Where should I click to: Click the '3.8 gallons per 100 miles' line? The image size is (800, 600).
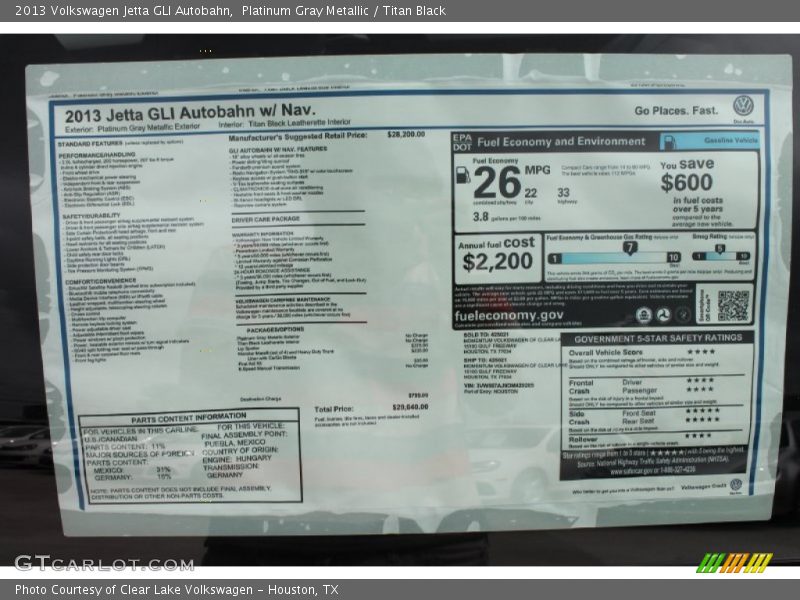click(506, 217)
